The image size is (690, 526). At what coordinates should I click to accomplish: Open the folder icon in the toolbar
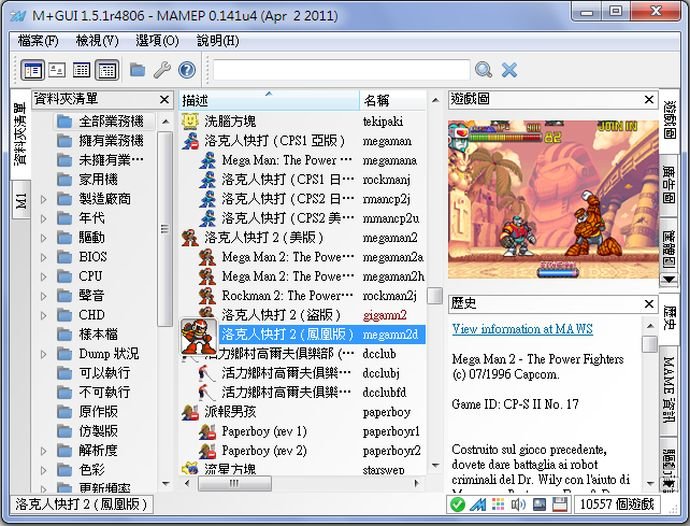[x=137, y=70]
